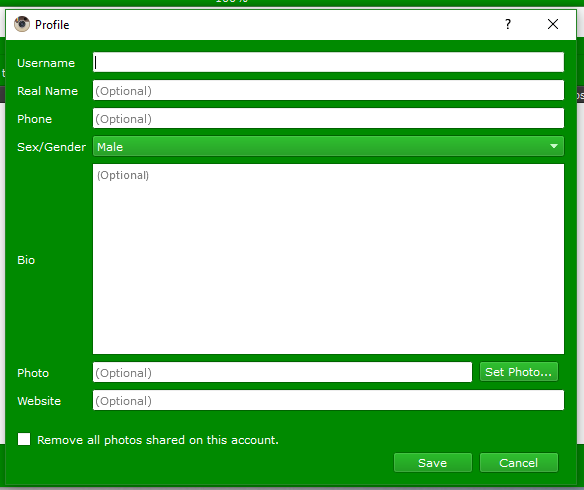Close the Profile dialog with the X
This screenshot has height=490, width=584.
[x=553, y=24]
